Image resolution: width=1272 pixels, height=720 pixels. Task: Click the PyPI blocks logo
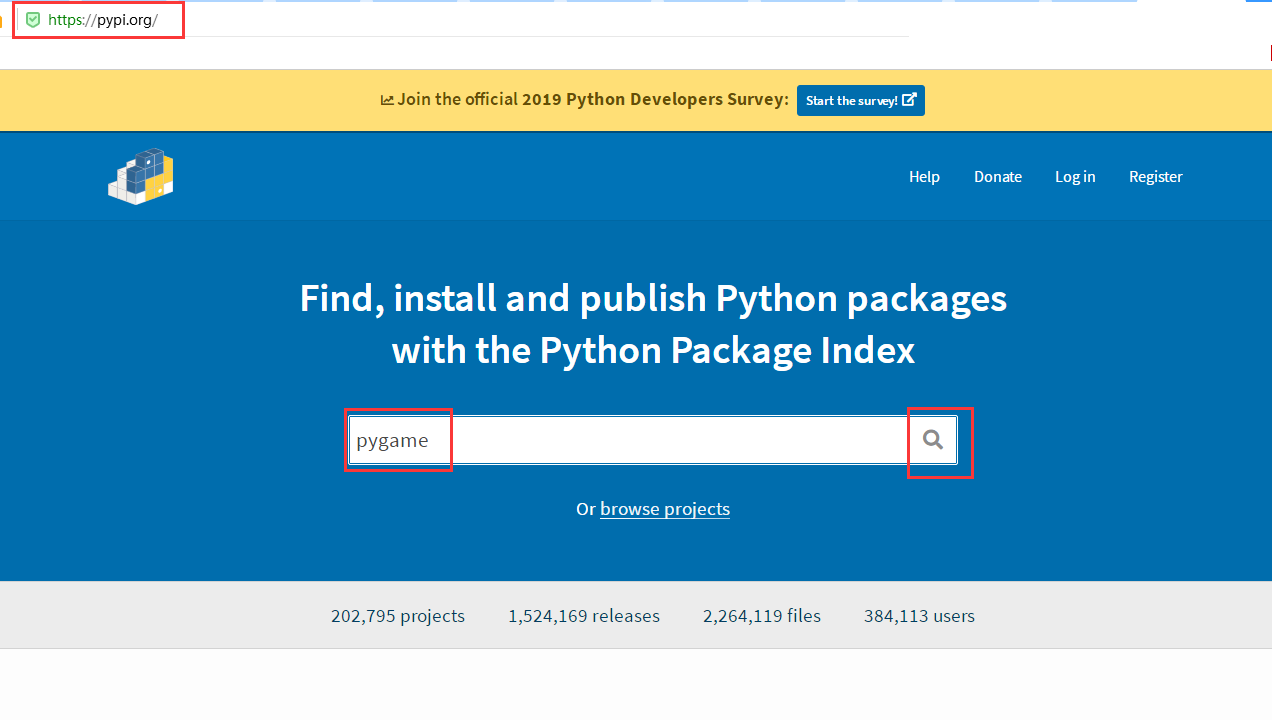point(140,175)
